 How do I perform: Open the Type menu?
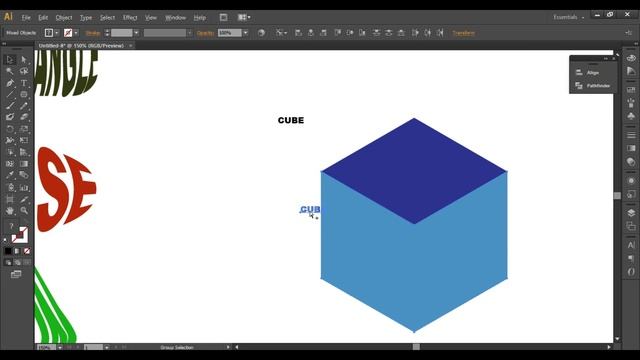(86, 18)
